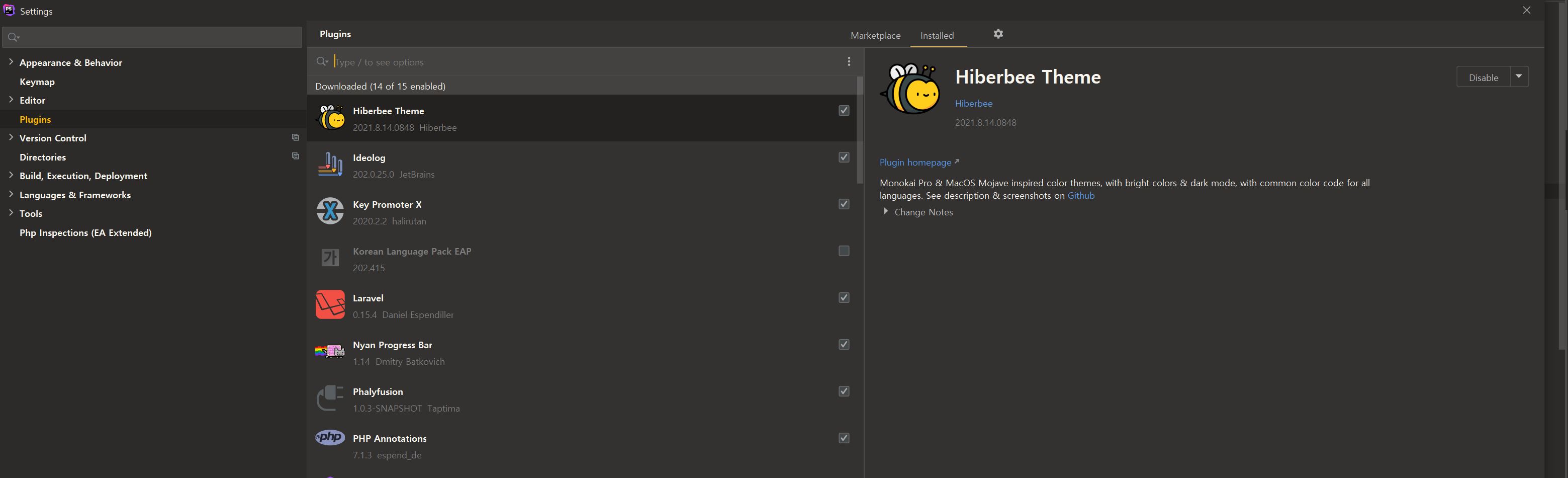Viewport: 1568px width, 478px height.
Task: Click the settings search magnifier icon
Action: click(x=14, y=37)
